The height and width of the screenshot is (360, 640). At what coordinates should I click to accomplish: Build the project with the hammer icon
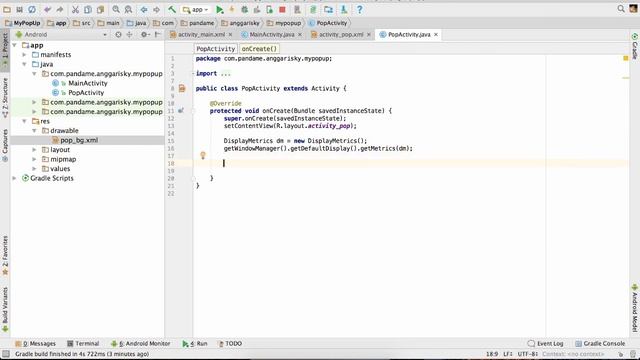tap(172, 9)
